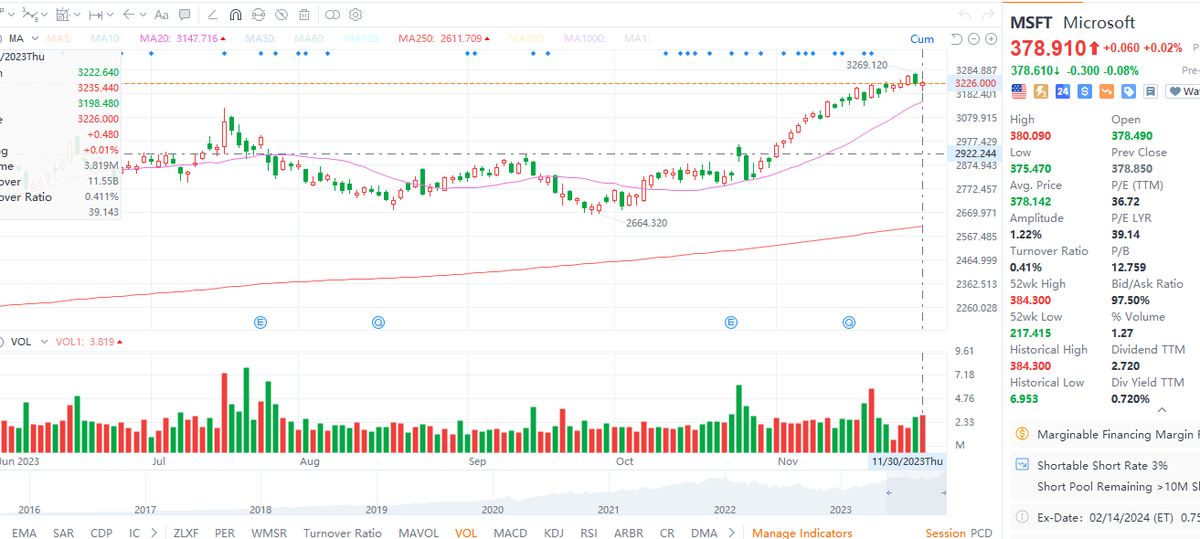Click the orange downtrend short icon
Image resolution: width=1200 pixels, height=539 pixels.
pos(1107,91)
